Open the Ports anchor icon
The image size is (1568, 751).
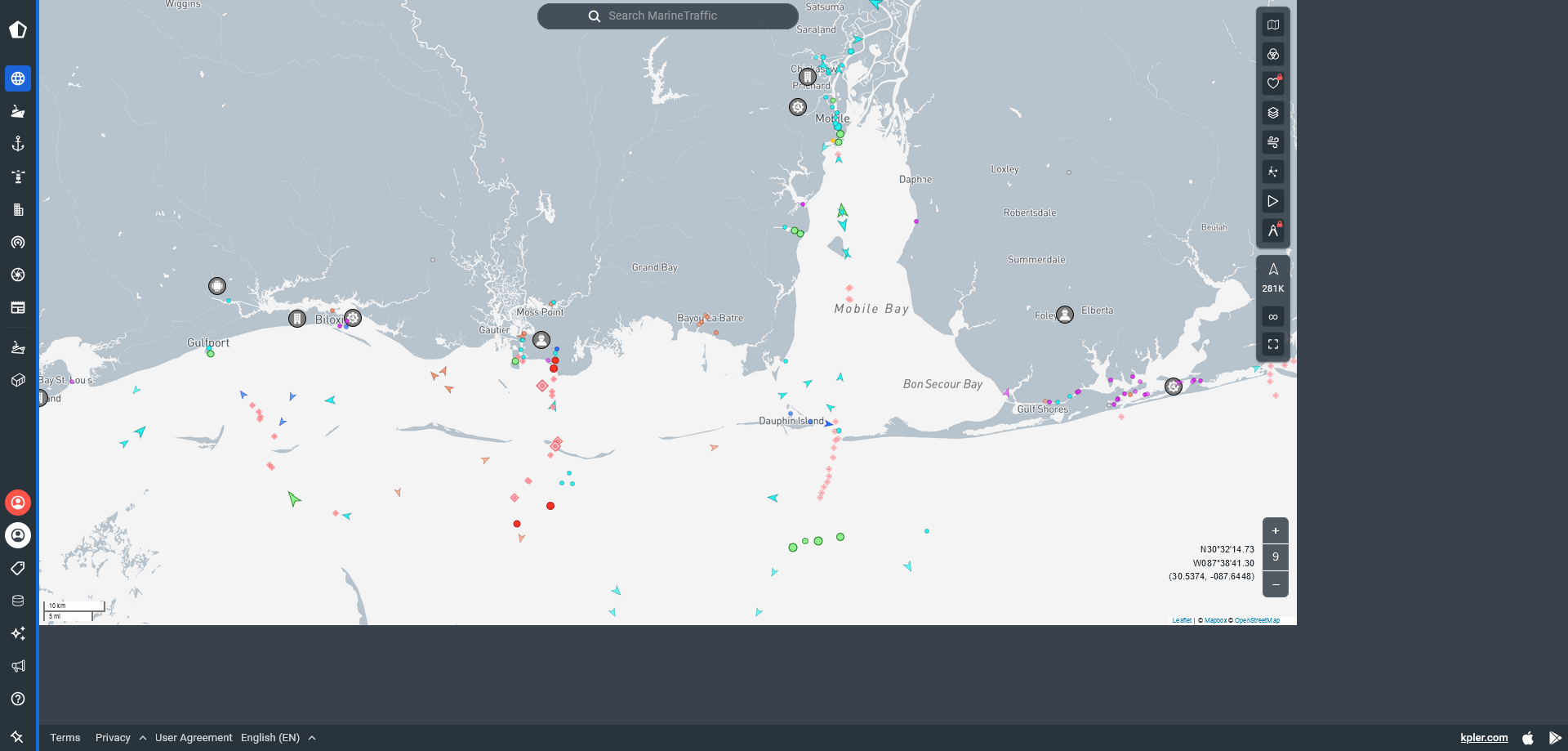[18, 144]
